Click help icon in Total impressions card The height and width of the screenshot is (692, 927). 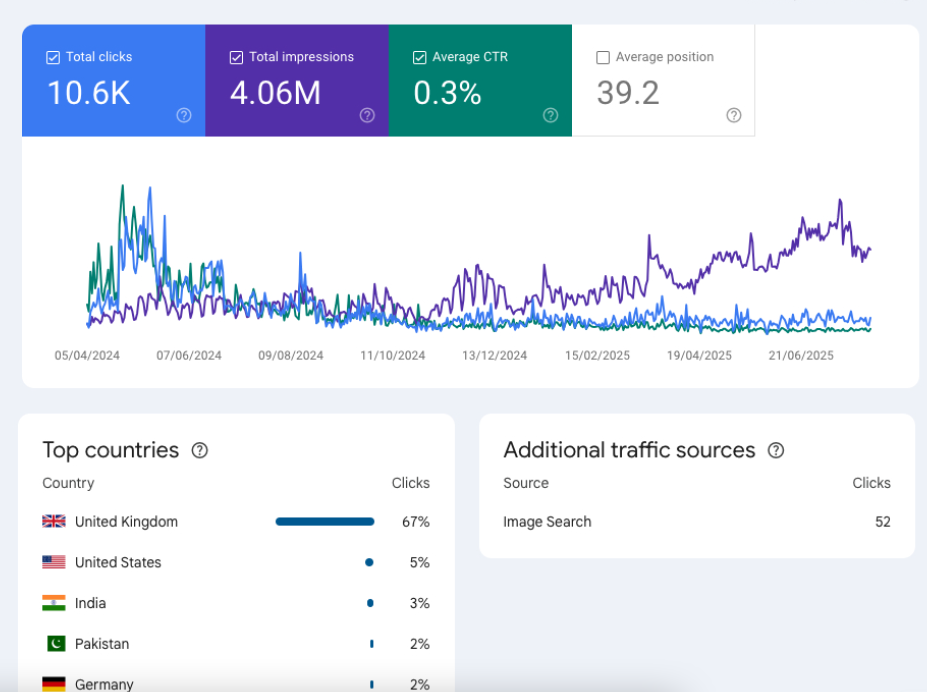367,115
